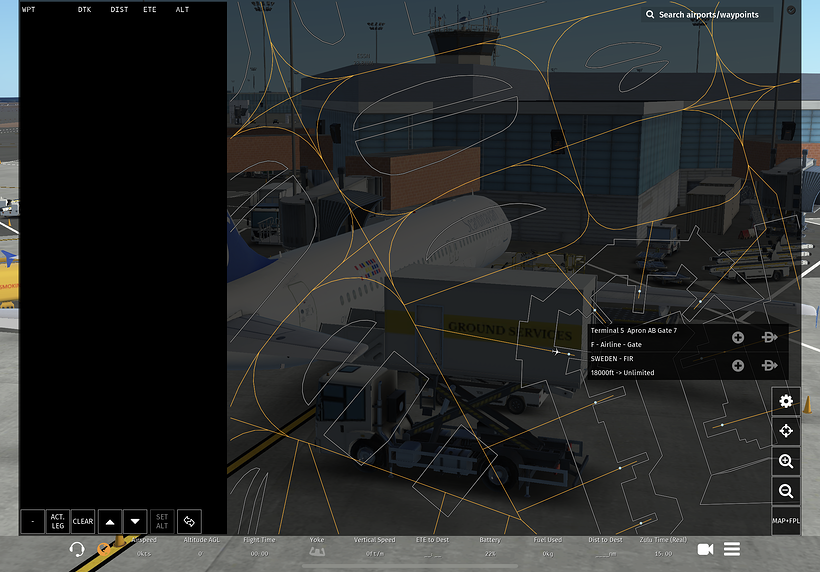
Task: Click the Airspeed status readout
Action: (x=144, y=547)
